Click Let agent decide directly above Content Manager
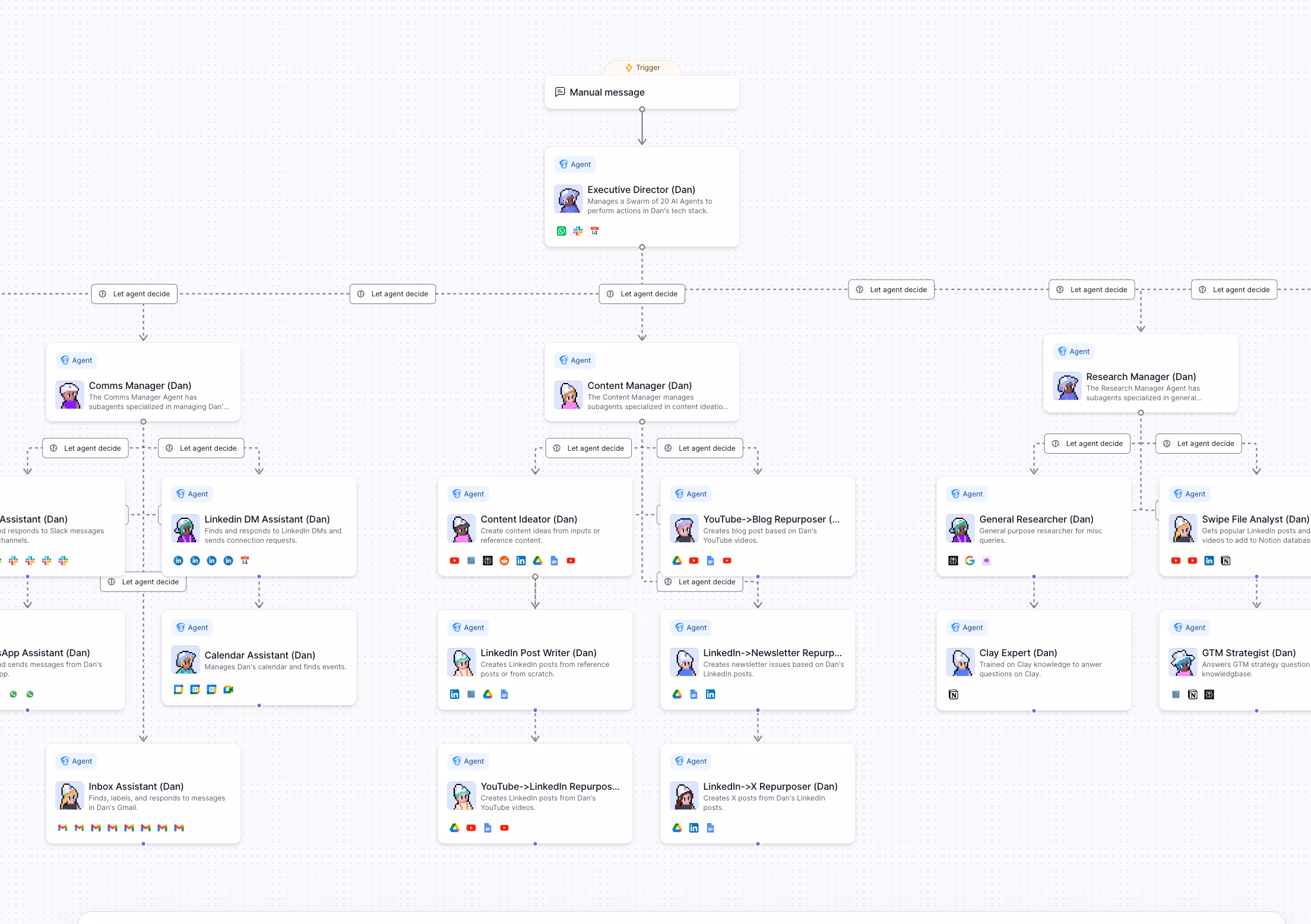Screen dimensions: 1311x924 (x=642, y=294)
